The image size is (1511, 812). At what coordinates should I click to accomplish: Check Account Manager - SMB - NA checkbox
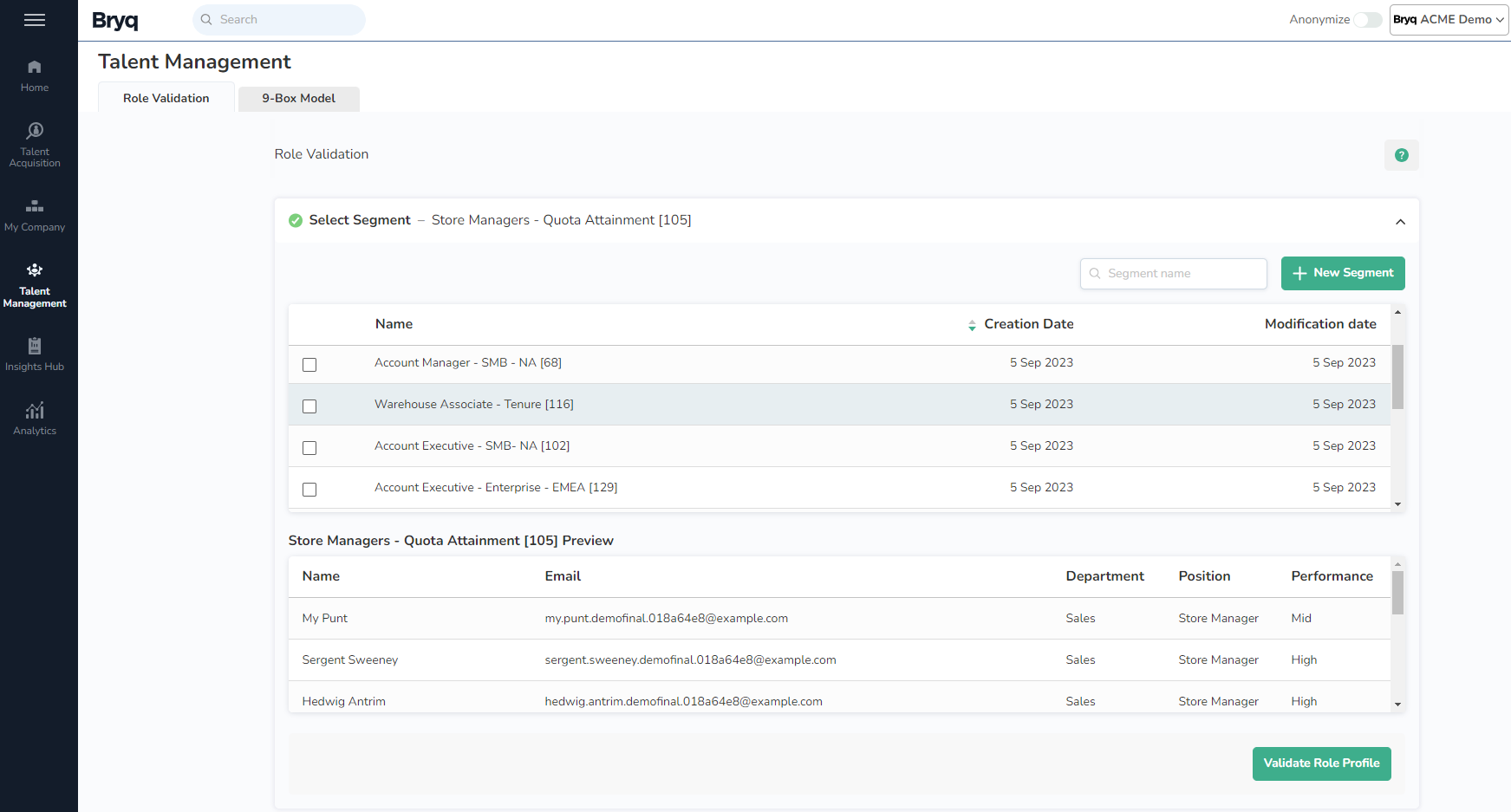309,365
